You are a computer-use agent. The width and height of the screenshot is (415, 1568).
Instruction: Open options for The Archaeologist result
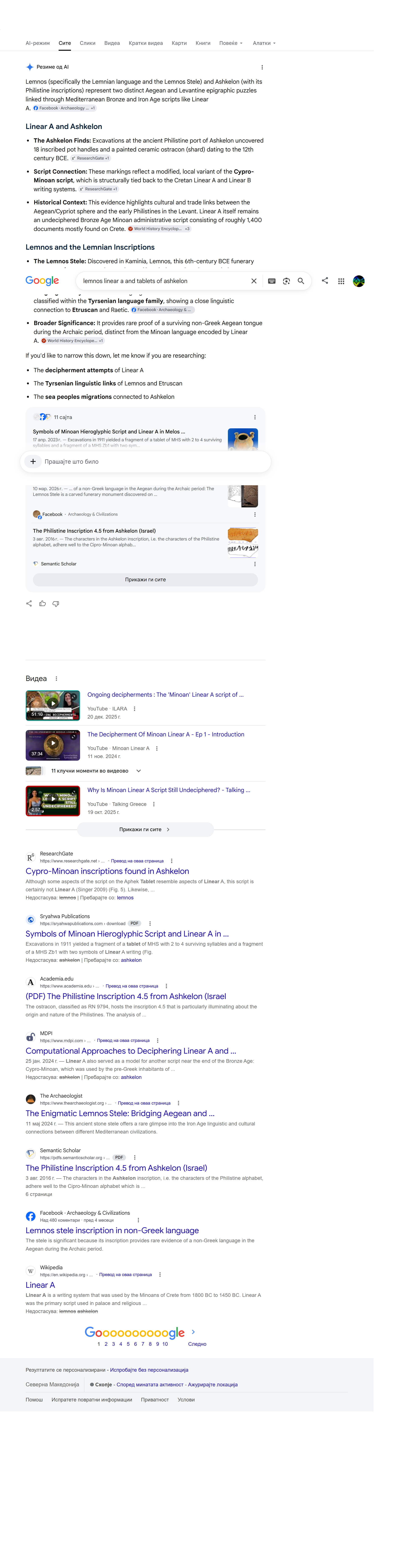(178, 1103)
